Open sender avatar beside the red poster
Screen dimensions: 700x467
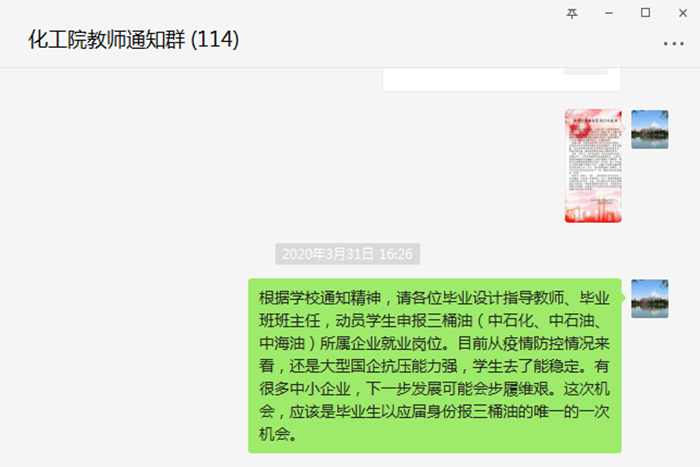pos(650,129)
